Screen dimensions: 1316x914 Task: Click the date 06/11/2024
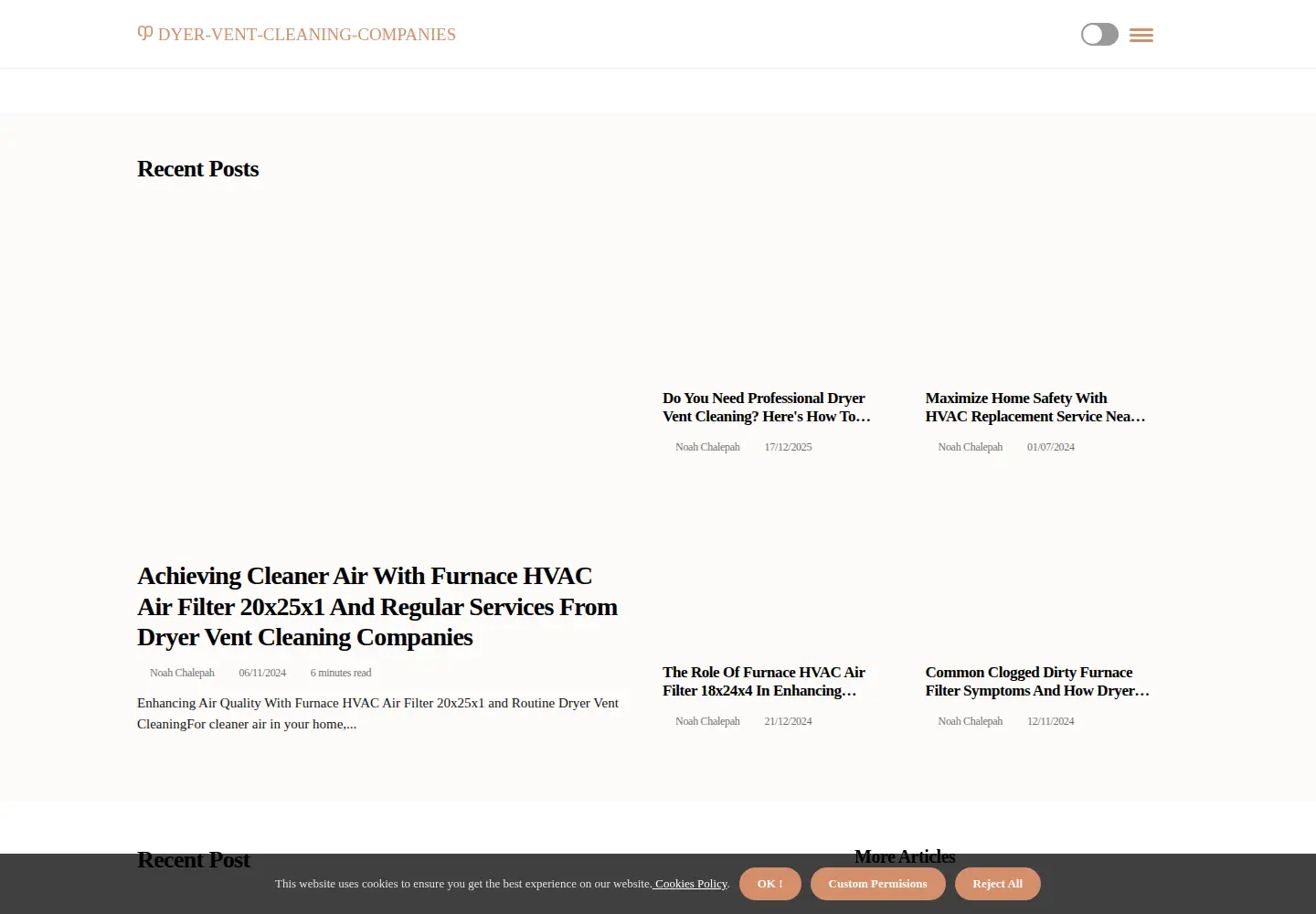tap(262, 673)
